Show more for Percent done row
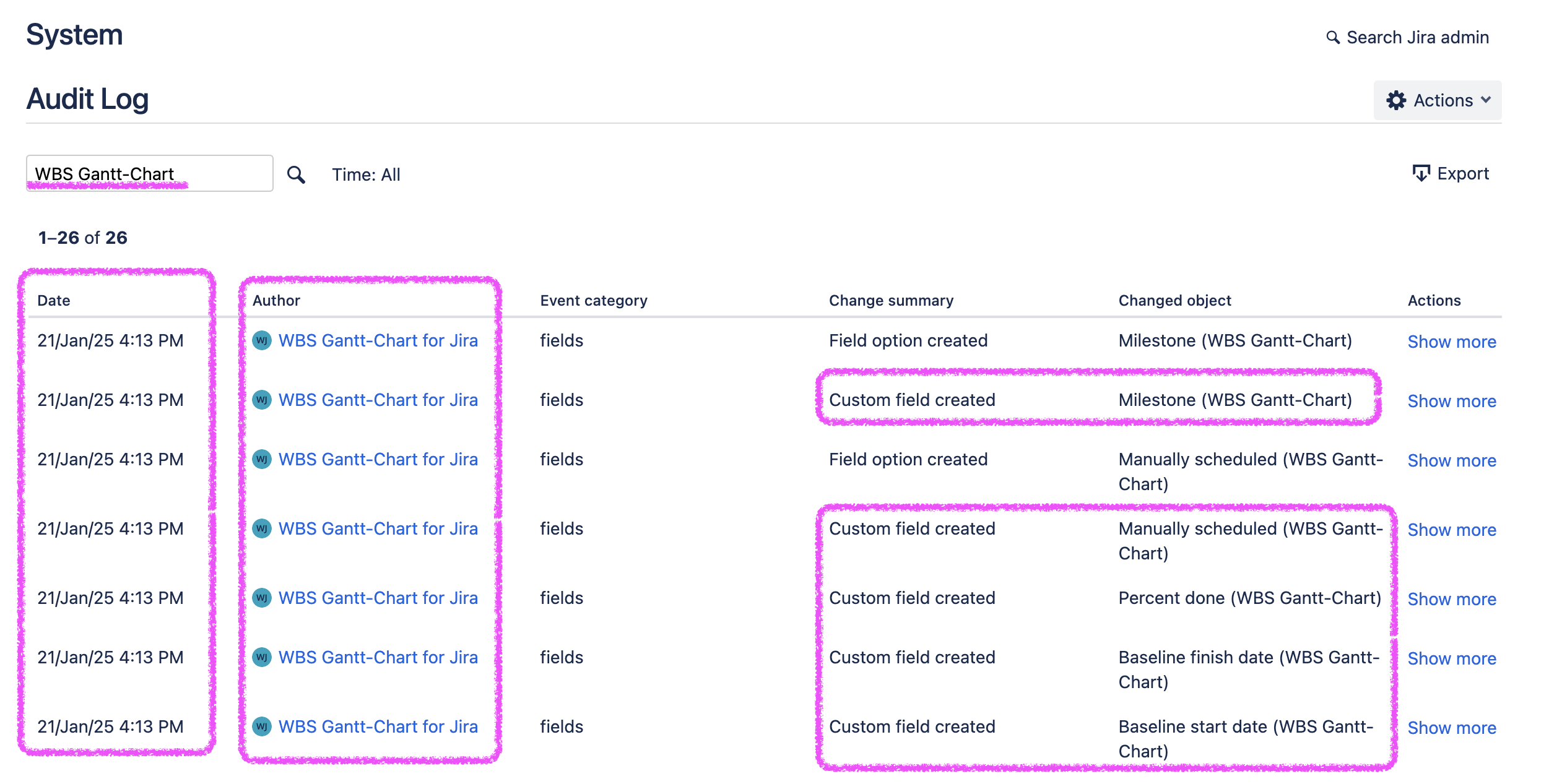This screenshot has height=784, width=1549. 1451,599
